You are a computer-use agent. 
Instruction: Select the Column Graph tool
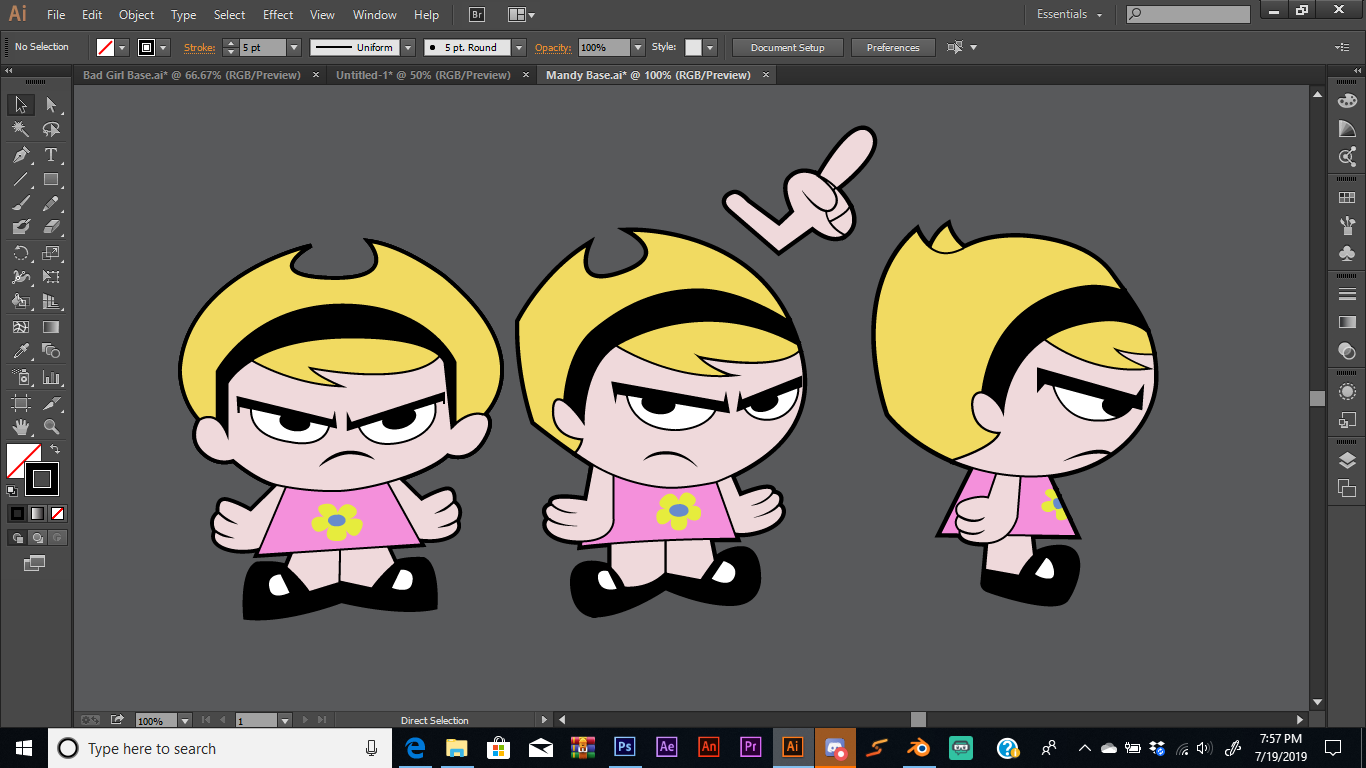[51, 378]
